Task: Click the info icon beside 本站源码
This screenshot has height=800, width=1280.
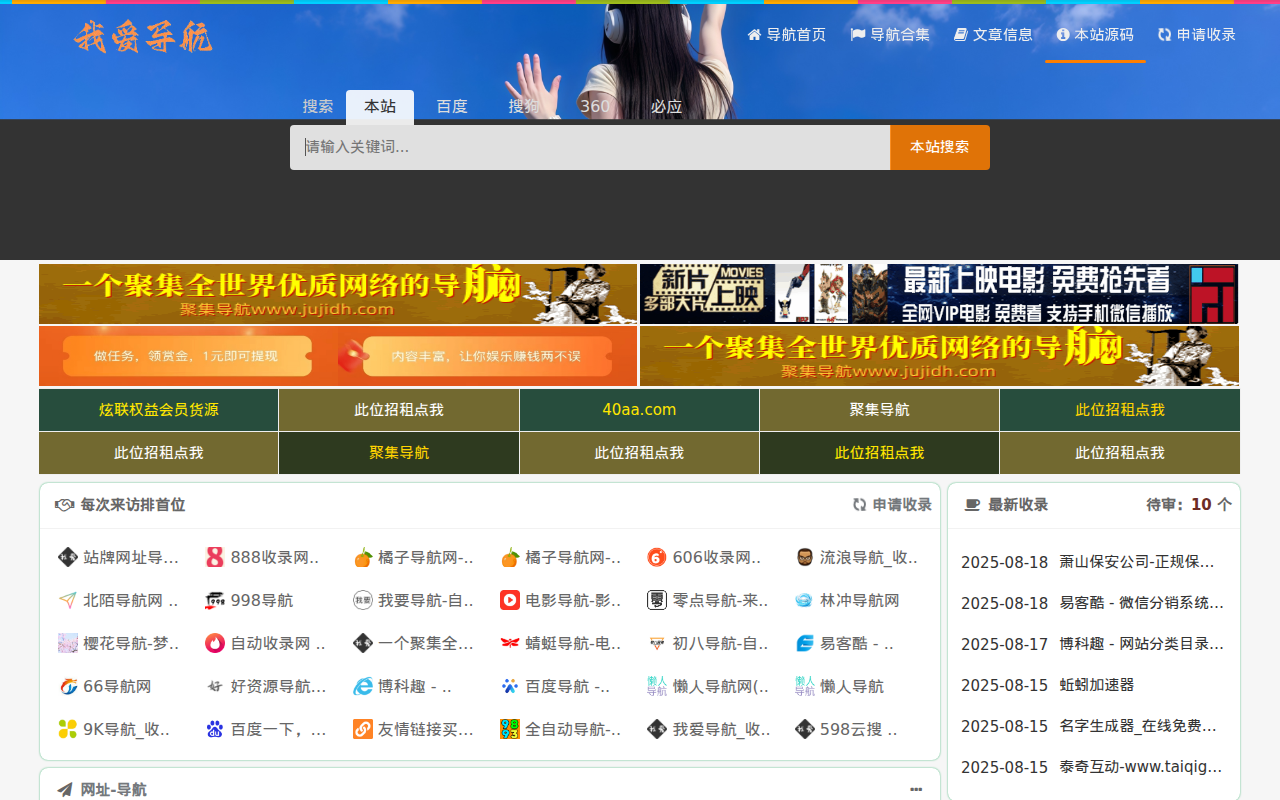Action: 1063,35
